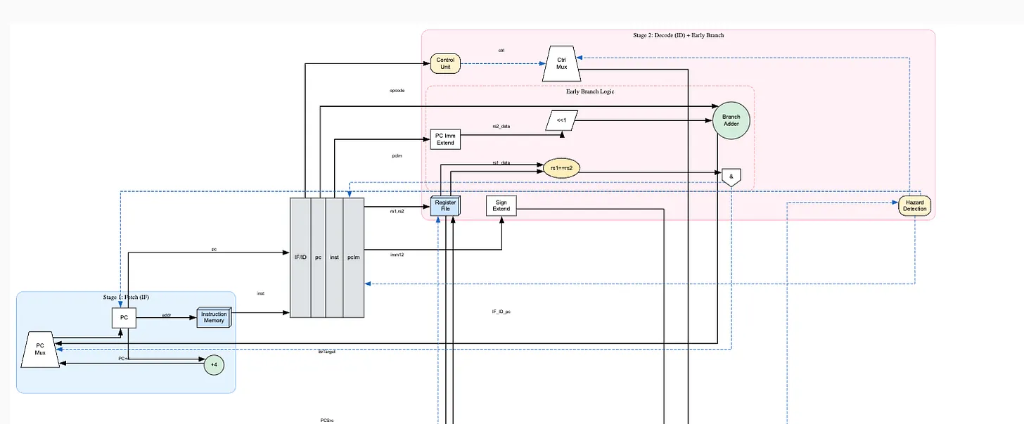Select the PC Mux trapezoid
Viewport: 1024px width, 424px height.
[40, 350]
